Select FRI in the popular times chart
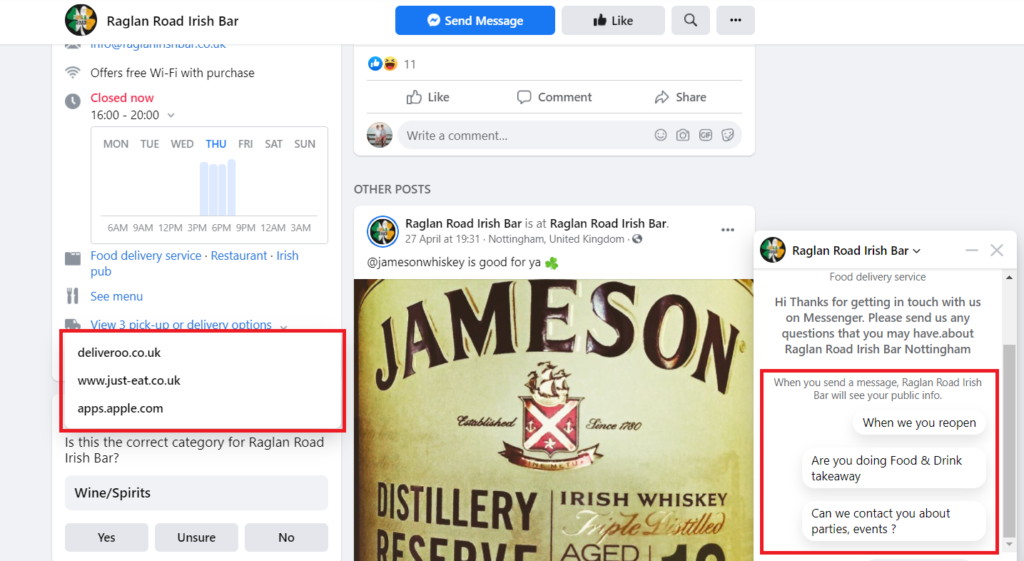This screenshot has width=1024, height=561. point(246,144)
